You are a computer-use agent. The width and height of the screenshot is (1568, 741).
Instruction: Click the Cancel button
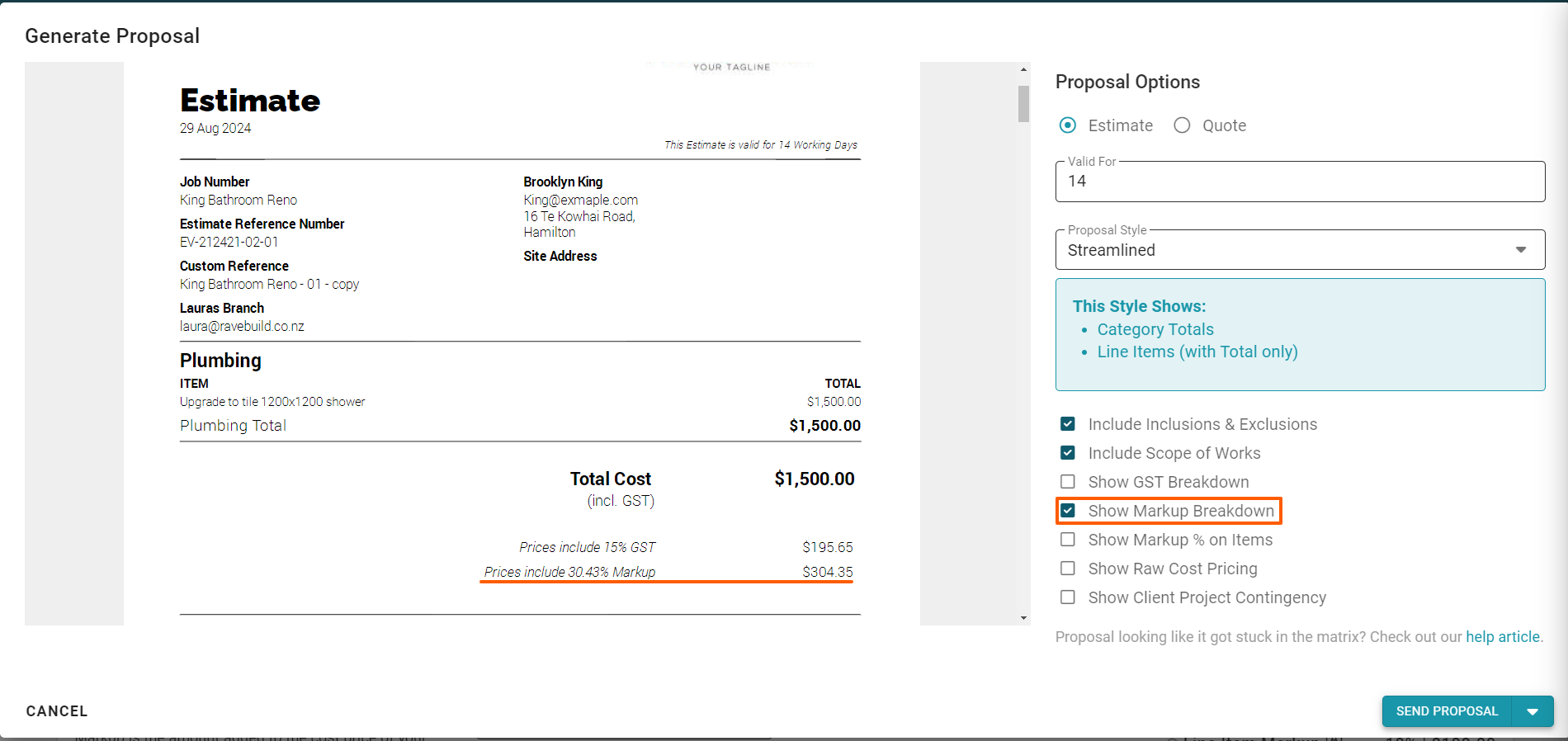[x=57, y=711]
